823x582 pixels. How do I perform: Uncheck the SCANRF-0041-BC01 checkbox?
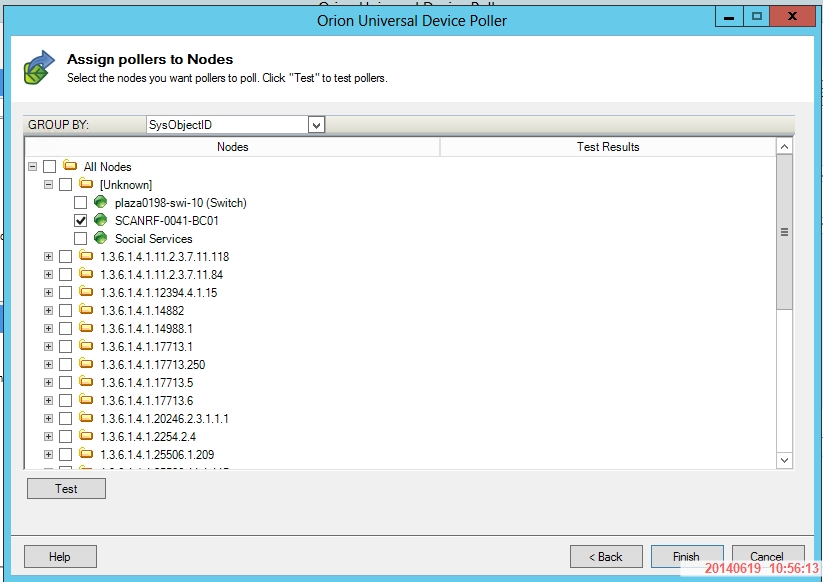(x=80, y=220)
